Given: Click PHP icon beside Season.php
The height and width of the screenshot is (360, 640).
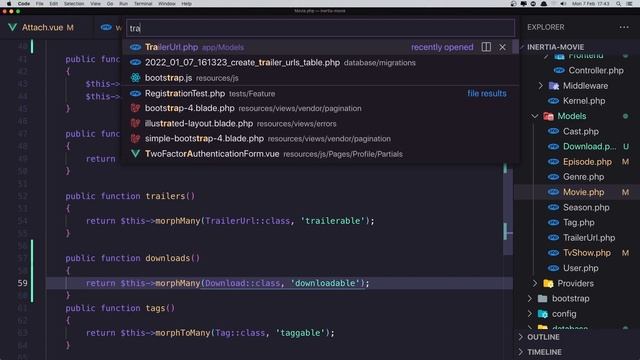Looking at the screenshot, I should pos(553,207).
